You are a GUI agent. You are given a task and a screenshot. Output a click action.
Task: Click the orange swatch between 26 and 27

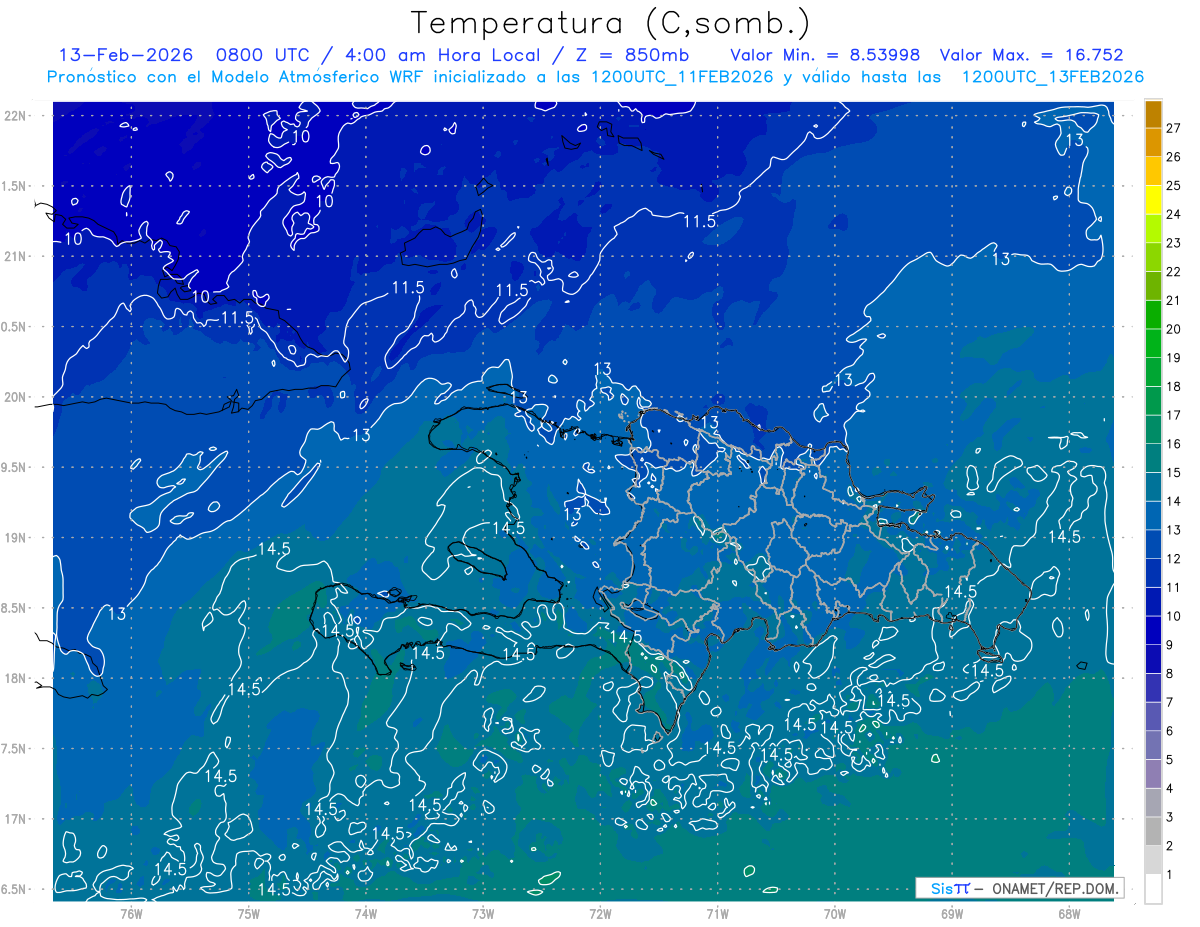coord(1153,142)
